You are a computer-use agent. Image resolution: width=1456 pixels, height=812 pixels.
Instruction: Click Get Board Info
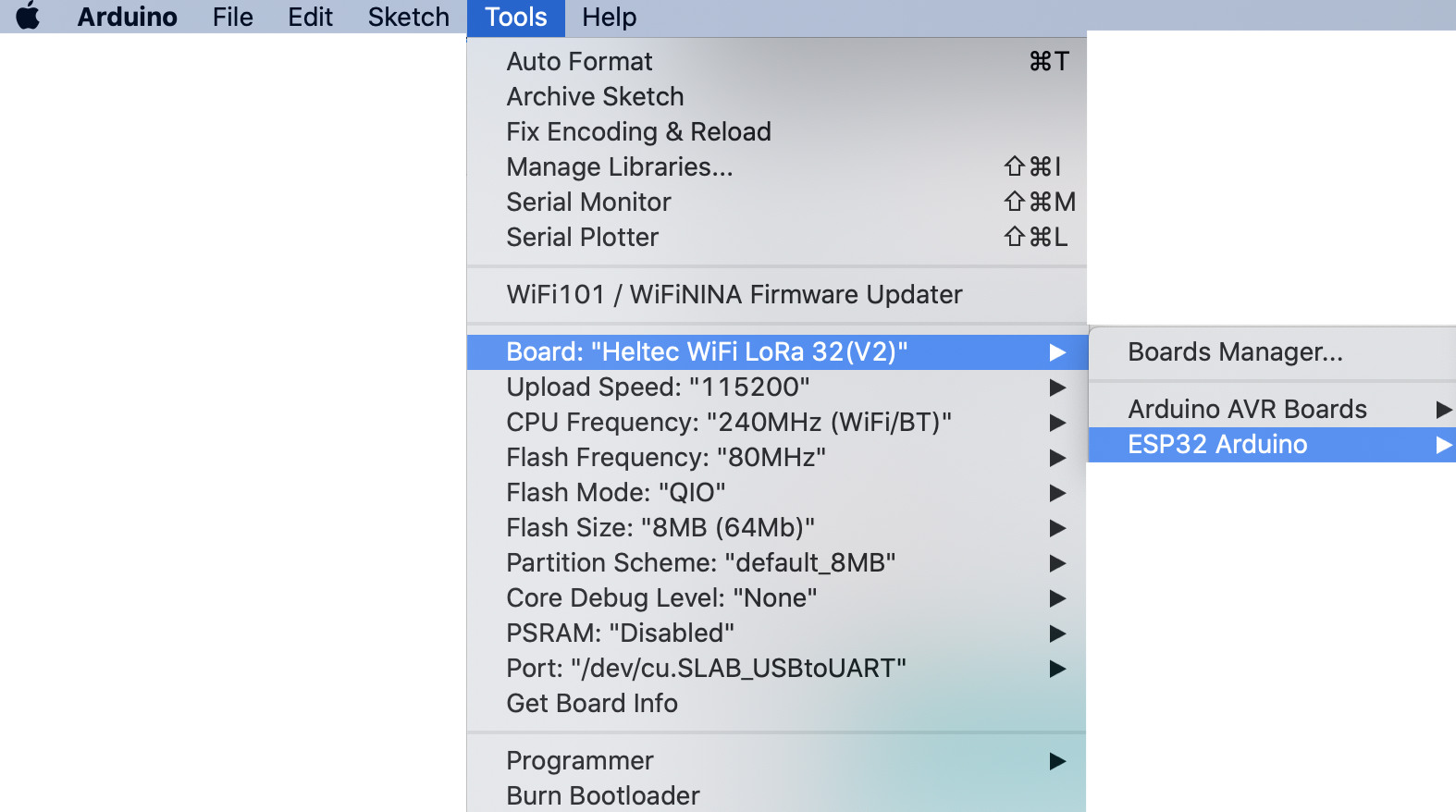pyautogui.click(x=592, y=703)
